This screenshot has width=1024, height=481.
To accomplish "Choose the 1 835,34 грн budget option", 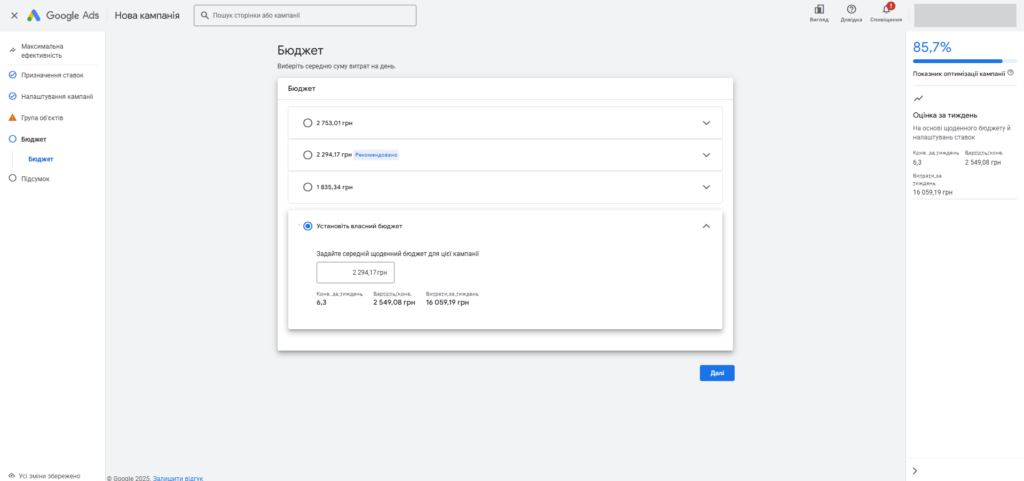I will [307, 187].
